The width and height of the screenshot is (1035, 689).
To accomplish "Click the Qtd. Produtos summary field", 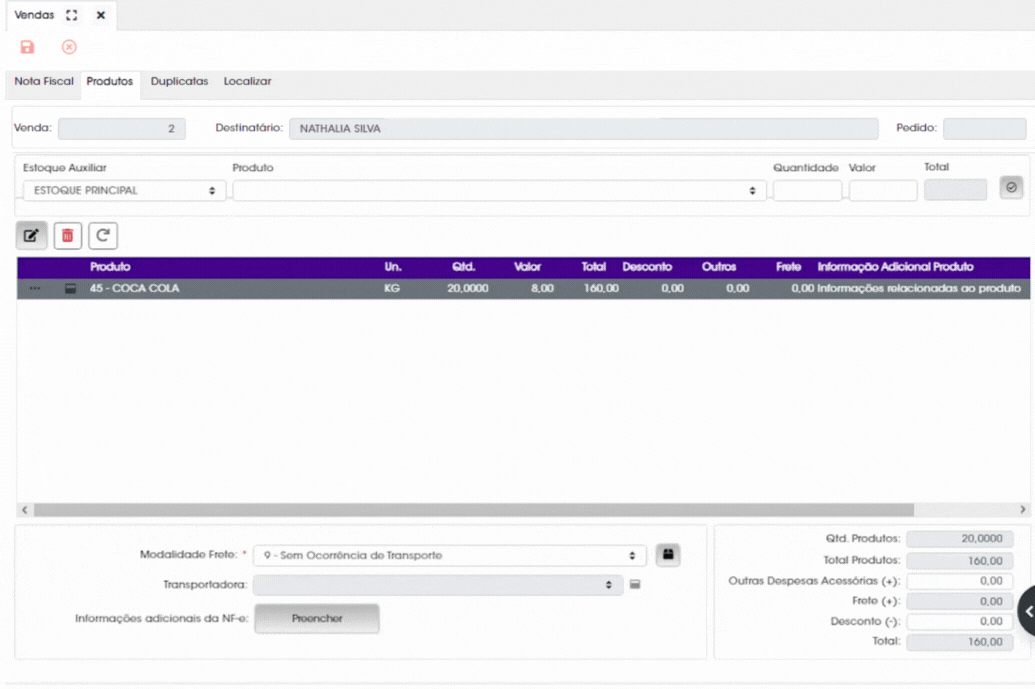I will coord(960,539).
